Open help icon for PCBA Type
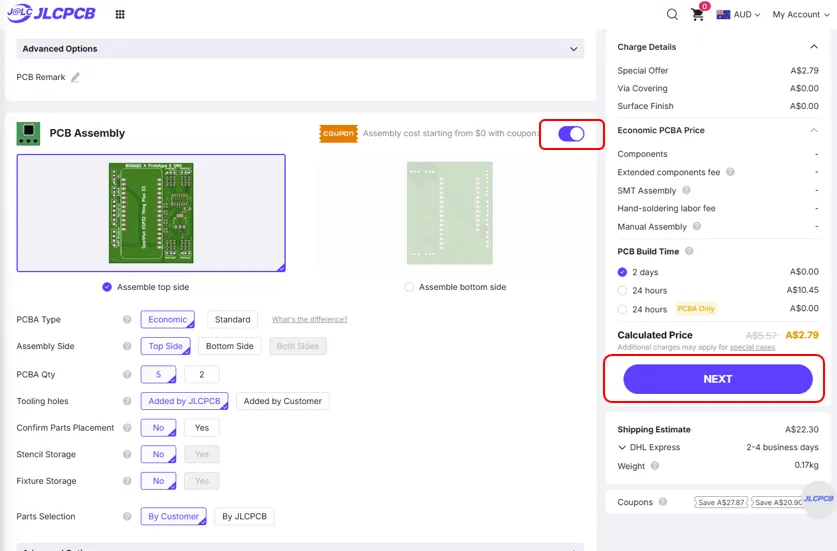Viewport: 837px width, 551px height. click(127, 319)
